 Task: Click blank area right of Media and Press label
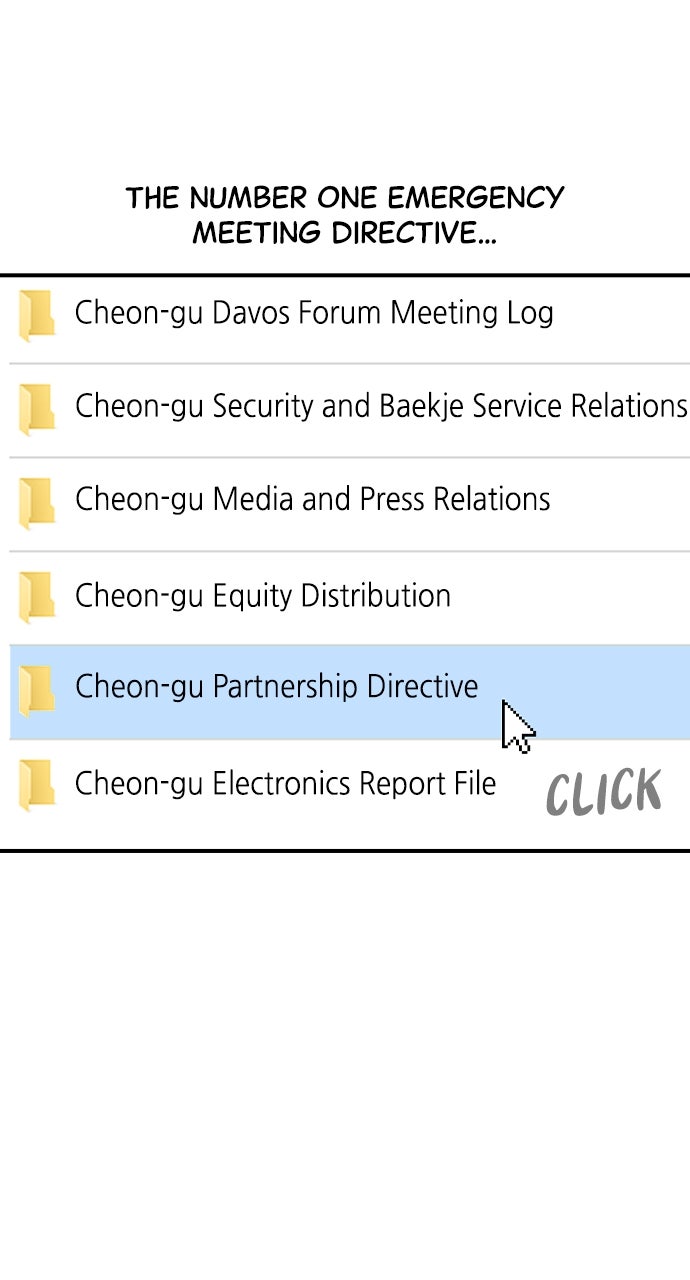pyautogui.click(x=620, y=502)
